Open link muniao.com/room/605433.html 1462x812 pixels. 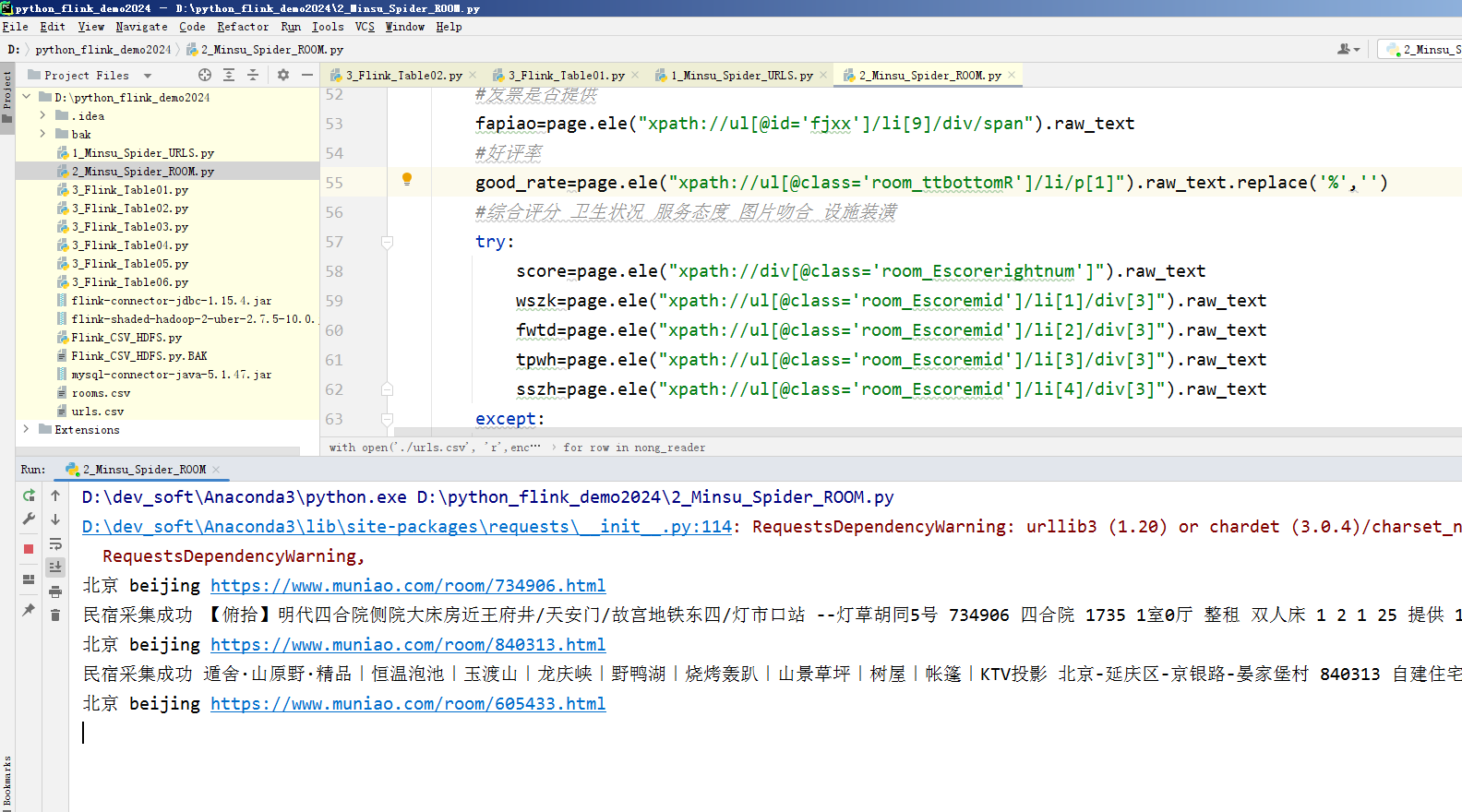[408, 704]
